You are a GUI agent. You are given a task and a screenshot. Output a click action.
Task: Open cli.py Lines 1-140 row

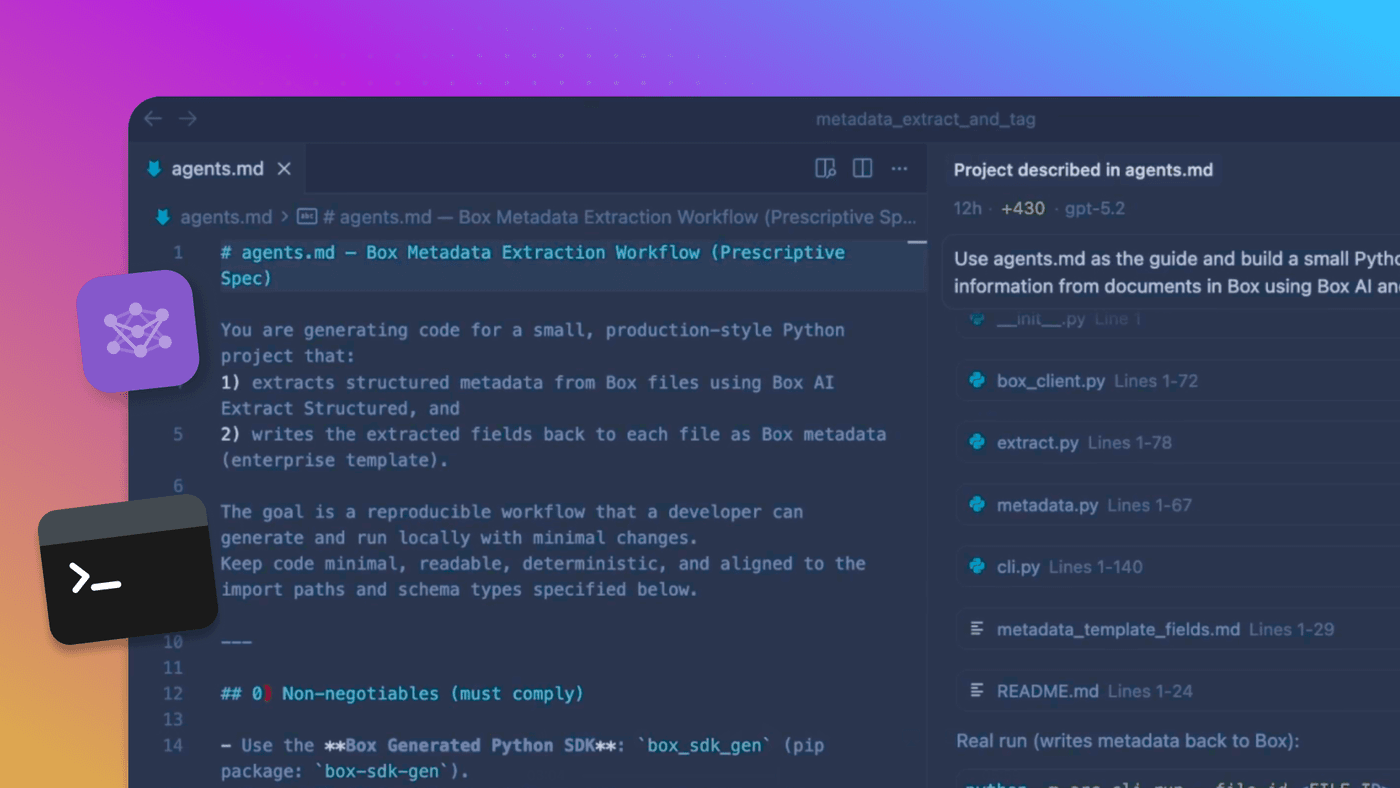pyautogui.click(x=1180, y=567)
